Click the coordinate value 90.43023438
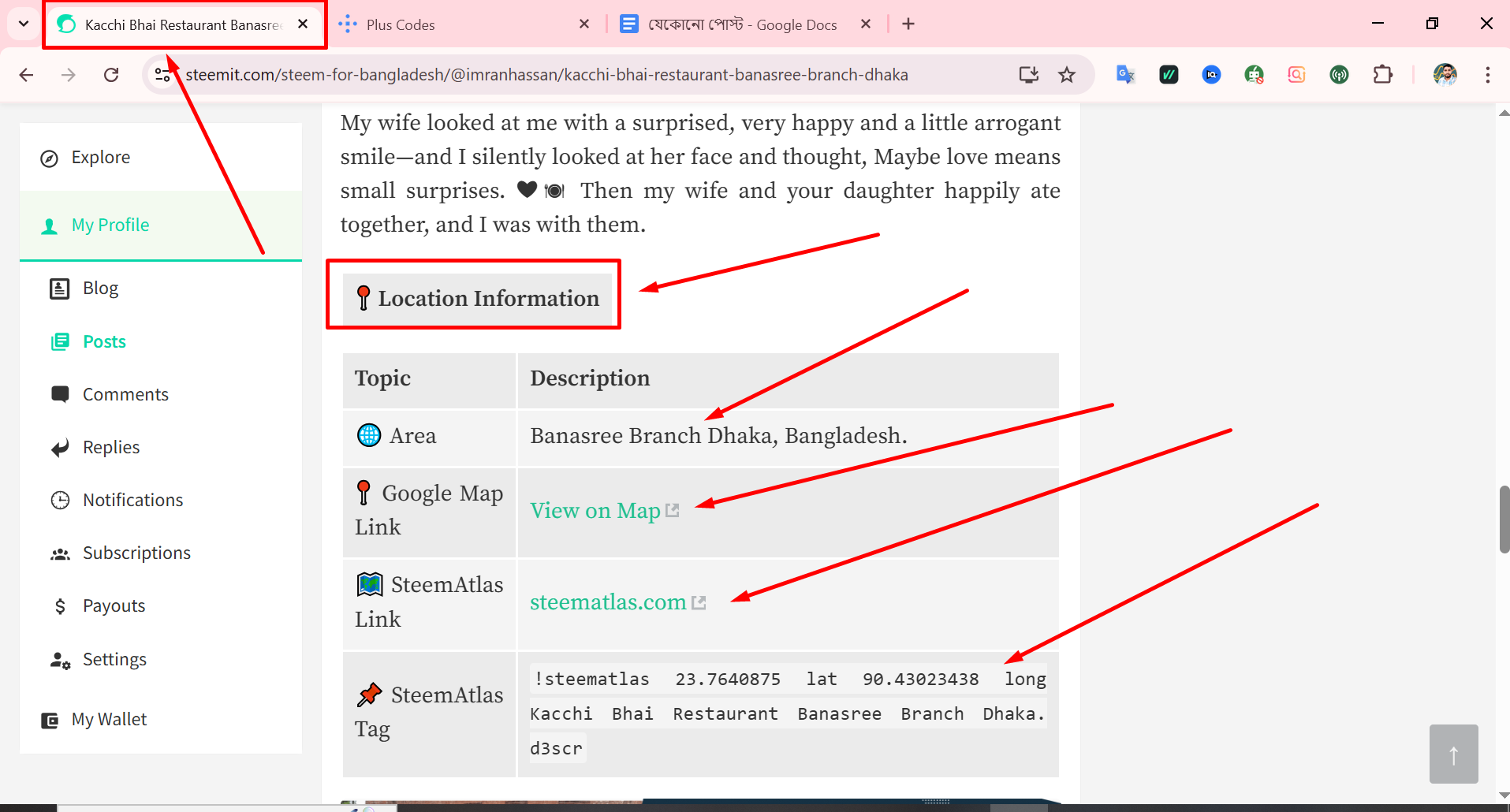Viewport: 1510px width, 812px height. click(x=921, y=680)
